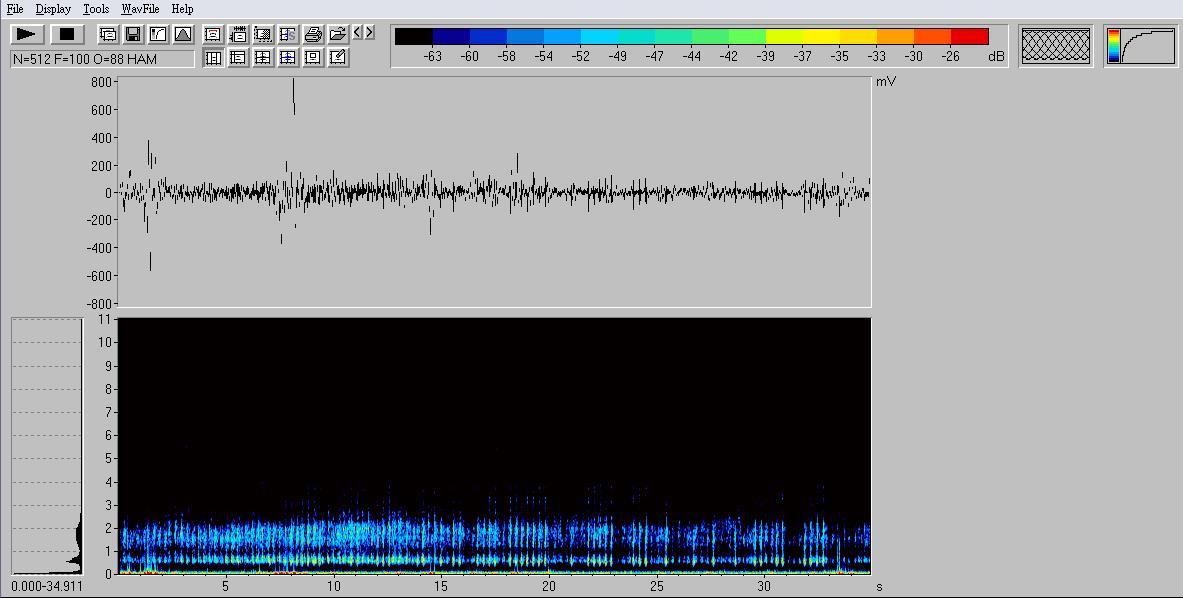Viewport: 1183px width, 598px height.
Task: Click the crosshatch pattern button
Action: tap(1056, 46)
